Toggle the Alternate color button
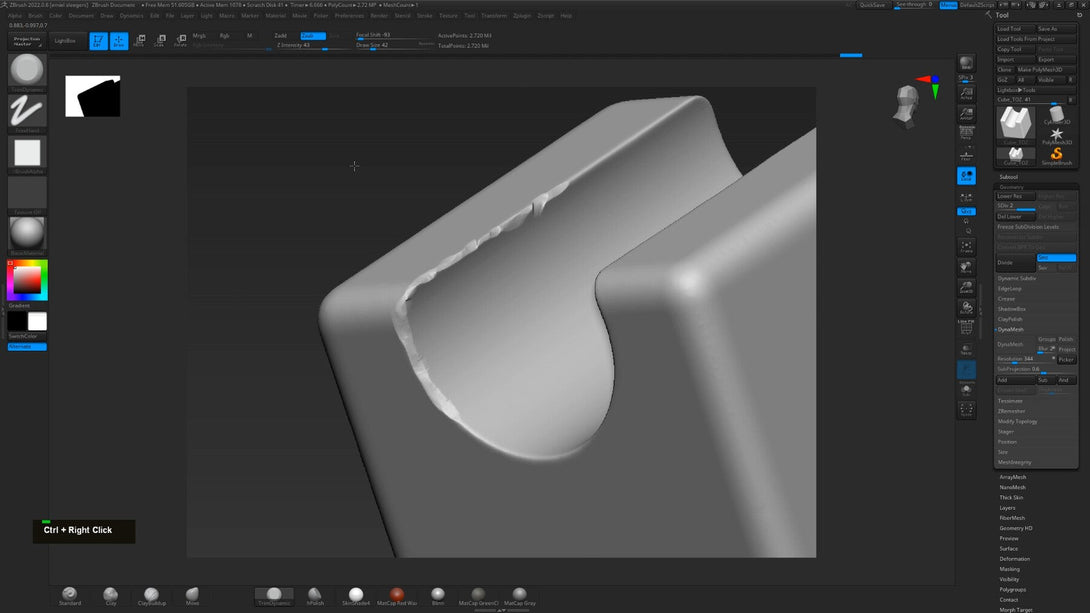This screenshot has height=613, width=1090. (27, 346)
